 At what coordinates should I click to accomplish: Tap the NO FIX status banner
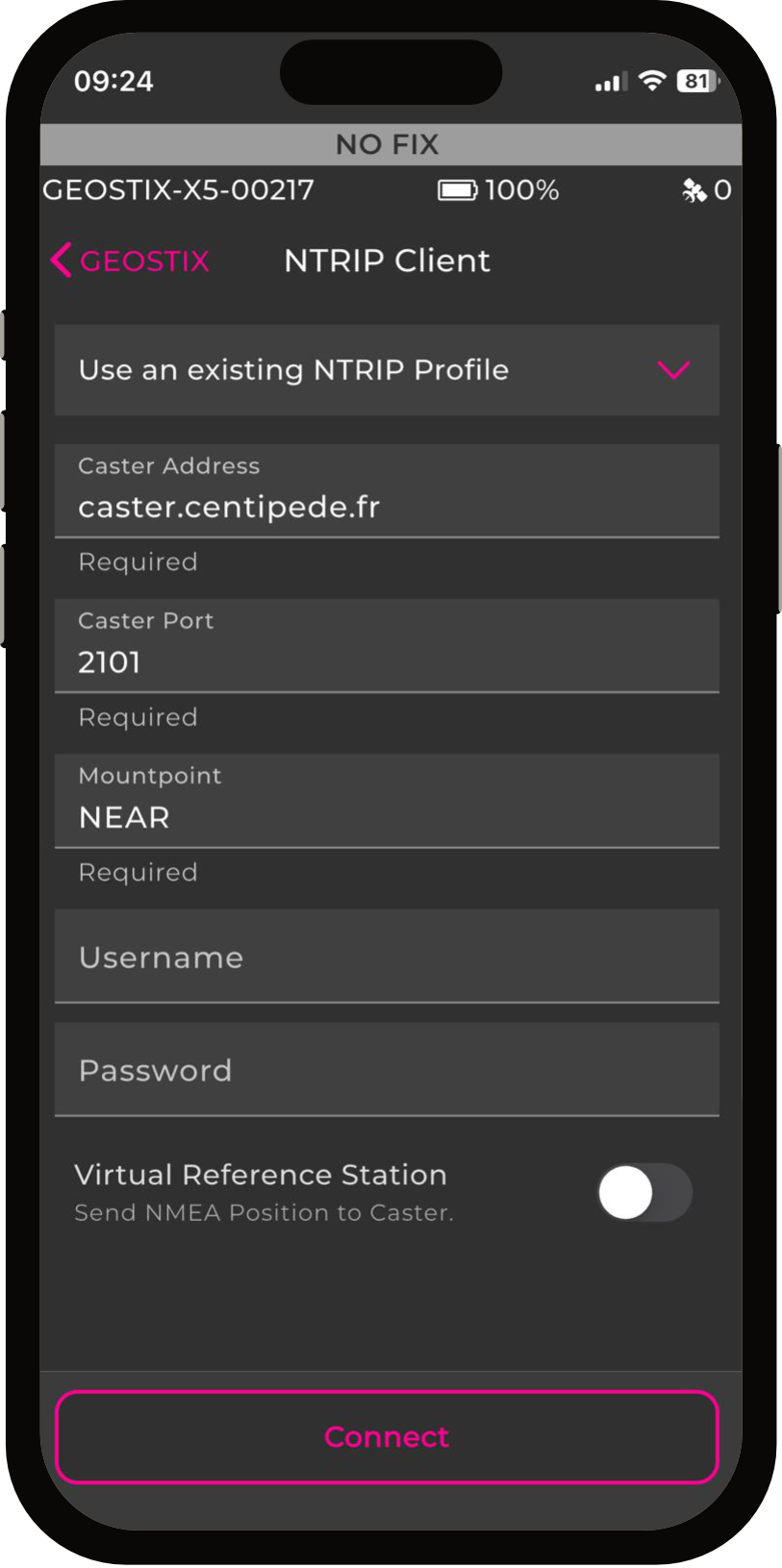[x=387, y=144]
